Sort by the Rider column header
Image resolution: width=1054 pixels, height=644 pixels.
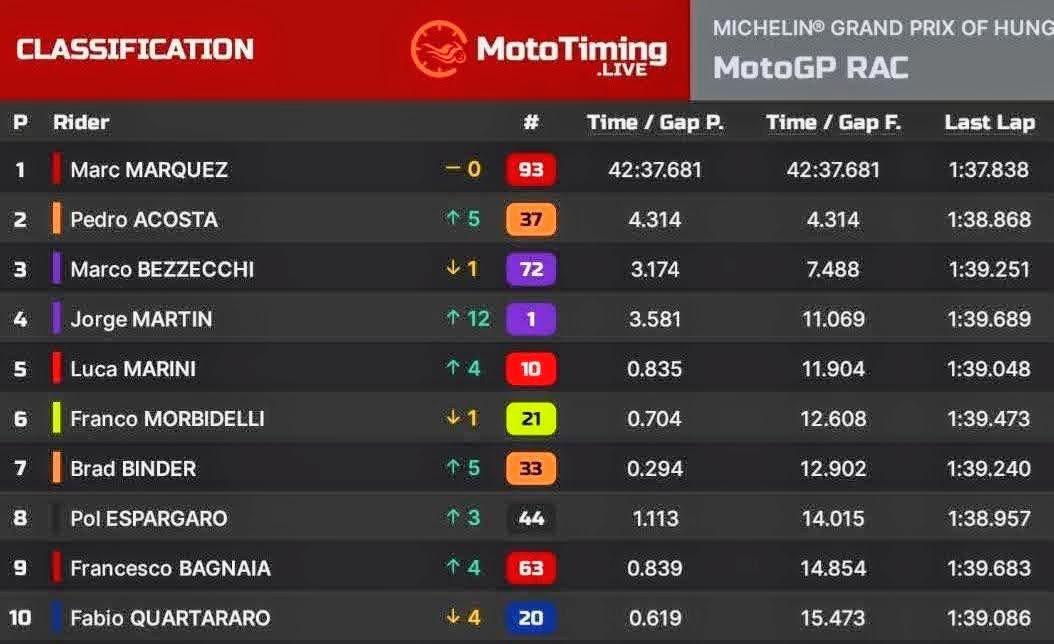coord(81,122)
